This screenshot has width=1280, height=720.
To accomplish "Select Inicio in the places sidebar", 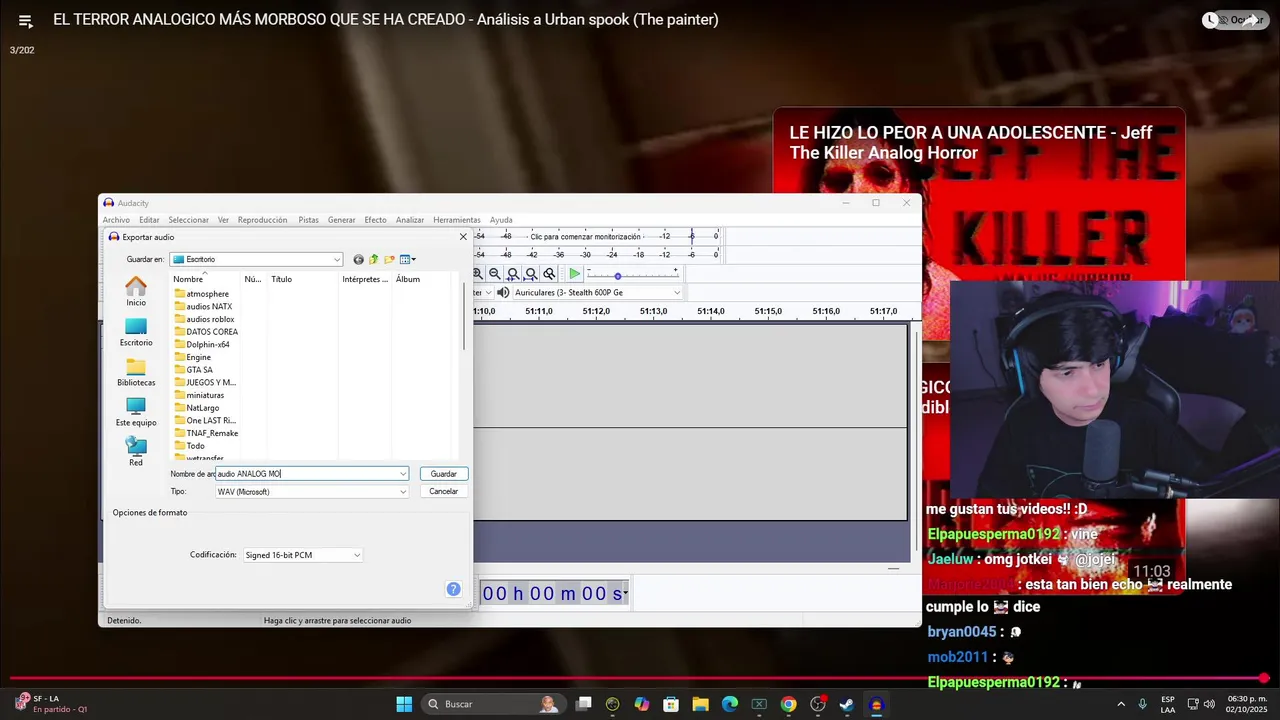I will [x=136, y=292].
